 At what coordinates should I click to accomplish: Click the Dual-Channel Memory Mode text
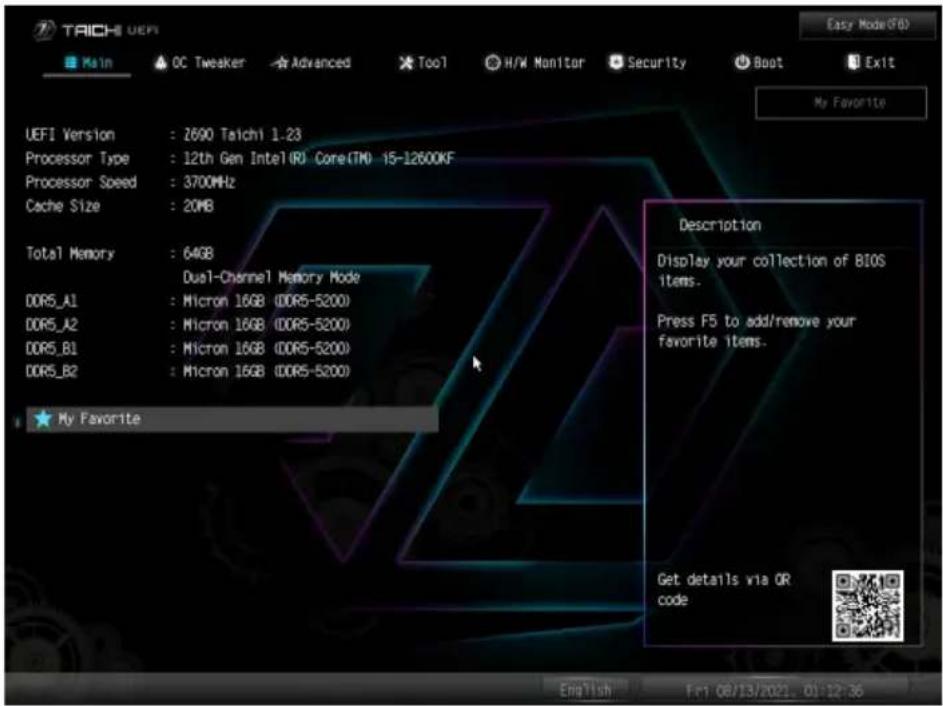coord(271,277)
